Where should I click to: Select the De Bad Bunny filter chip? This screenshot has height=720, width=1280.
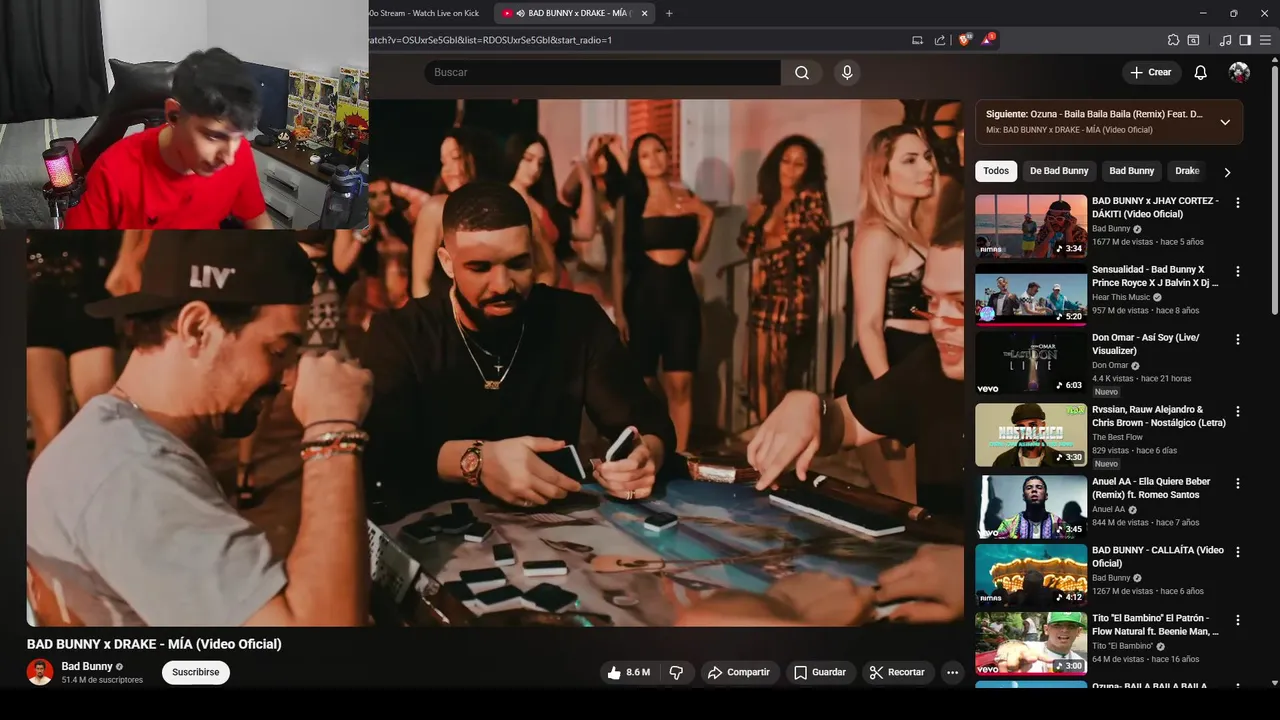click(1059, 171)
